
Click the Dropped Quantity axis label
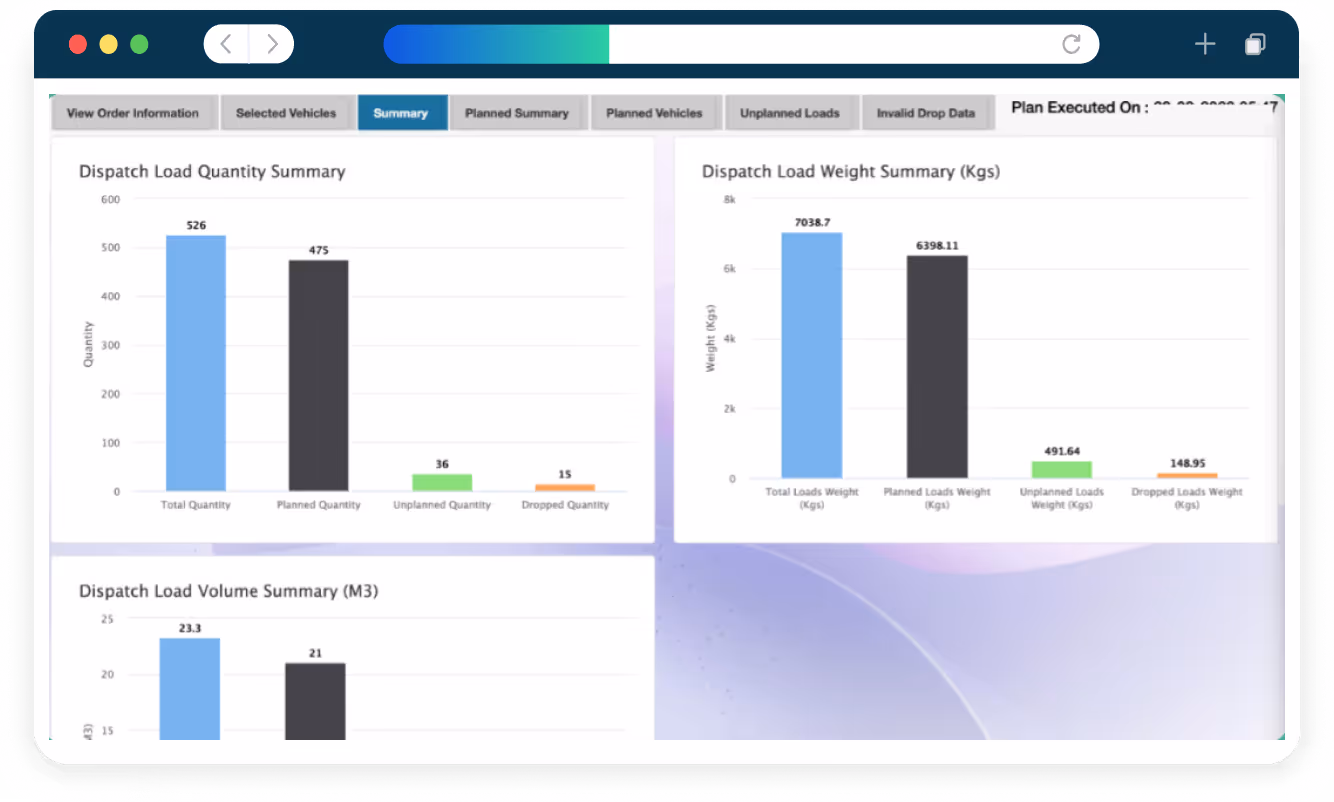pyautogui.click(x=565, y=505)
